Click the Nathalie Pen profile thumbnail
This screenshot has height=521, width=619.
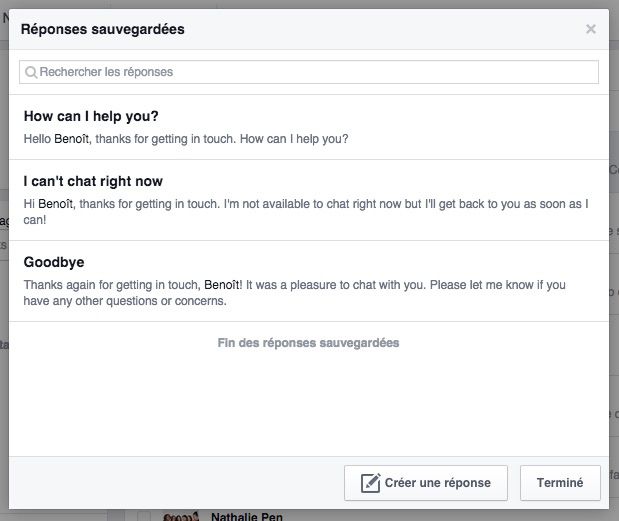(180, 517)
